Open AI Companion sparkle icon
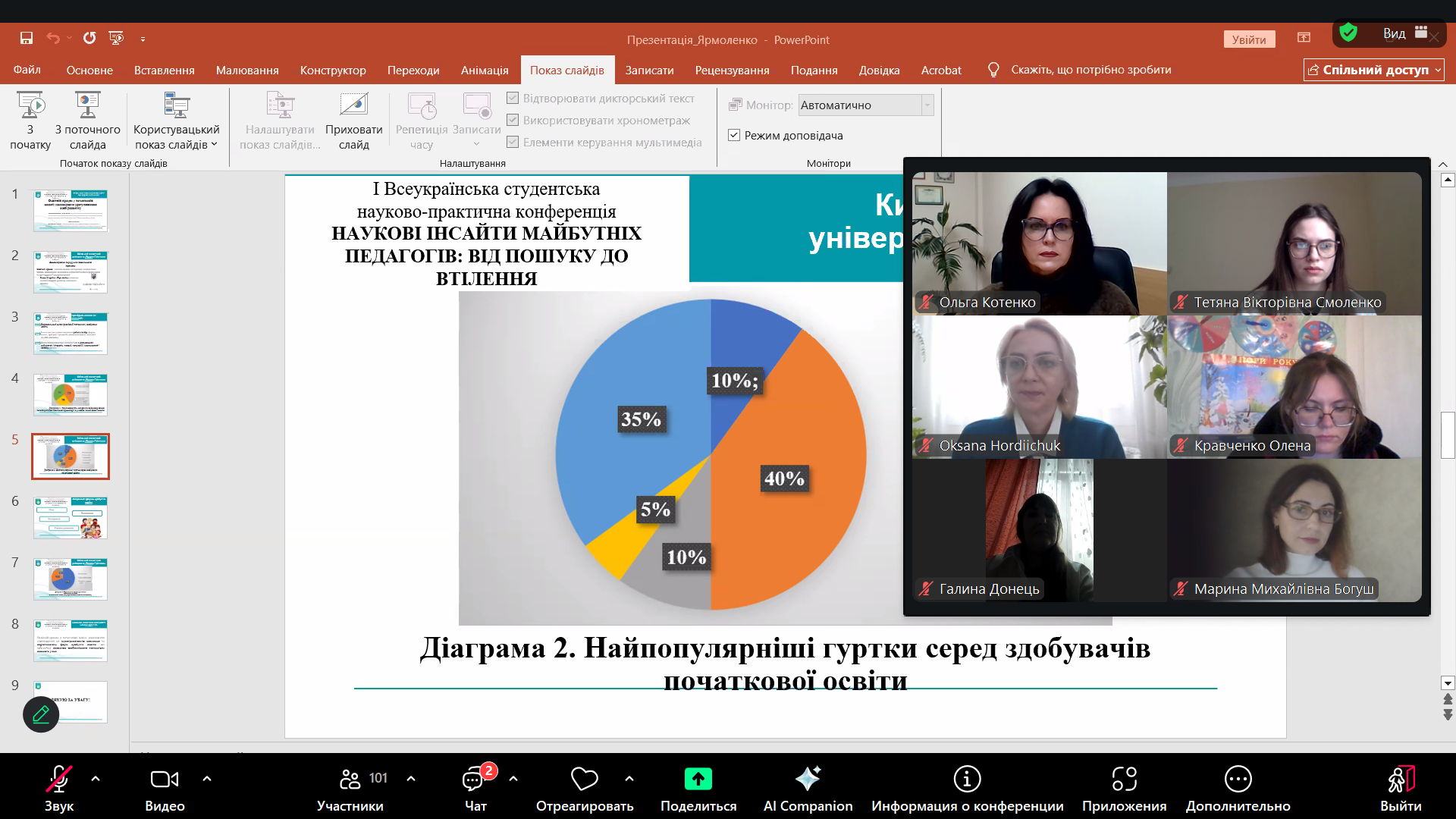1456x819 pixels. point(808,779)
